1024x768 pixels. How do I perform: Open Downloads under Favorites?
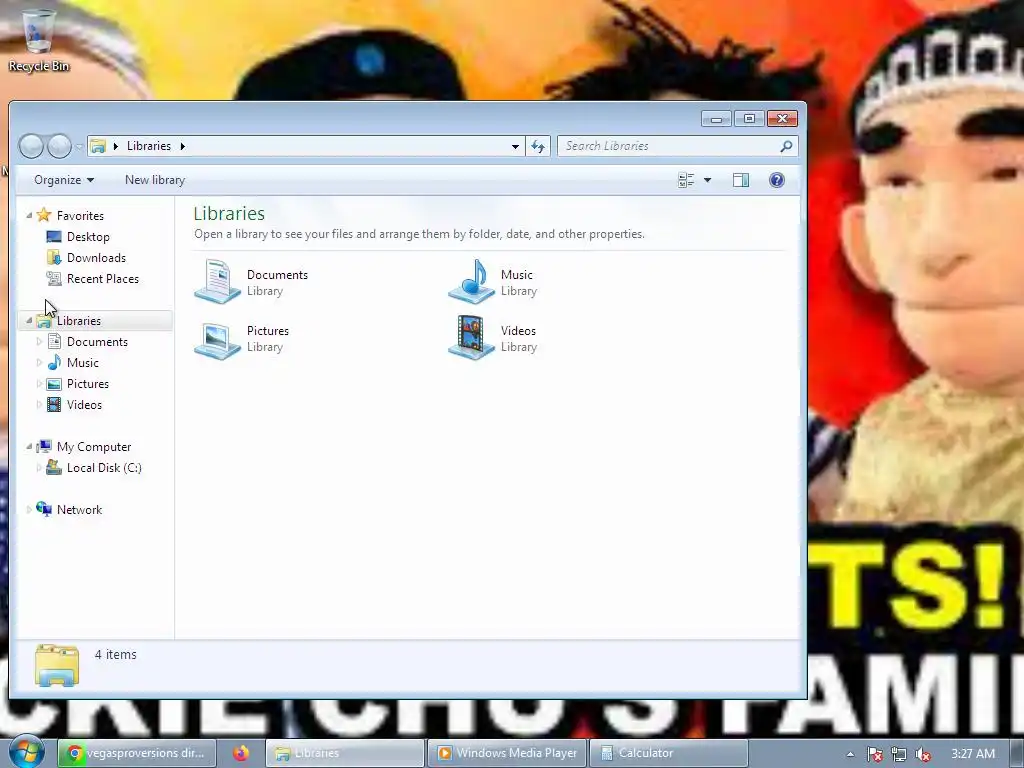pyautogui.click(x=96, y=257)
